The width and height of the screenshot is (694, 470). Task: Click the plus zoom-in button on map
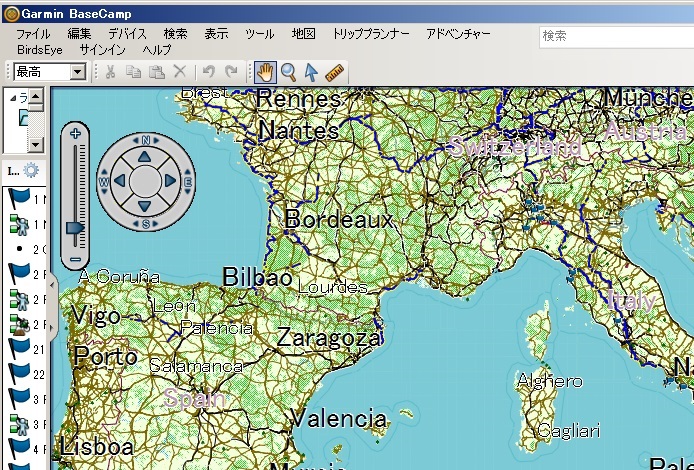[75, 133]
